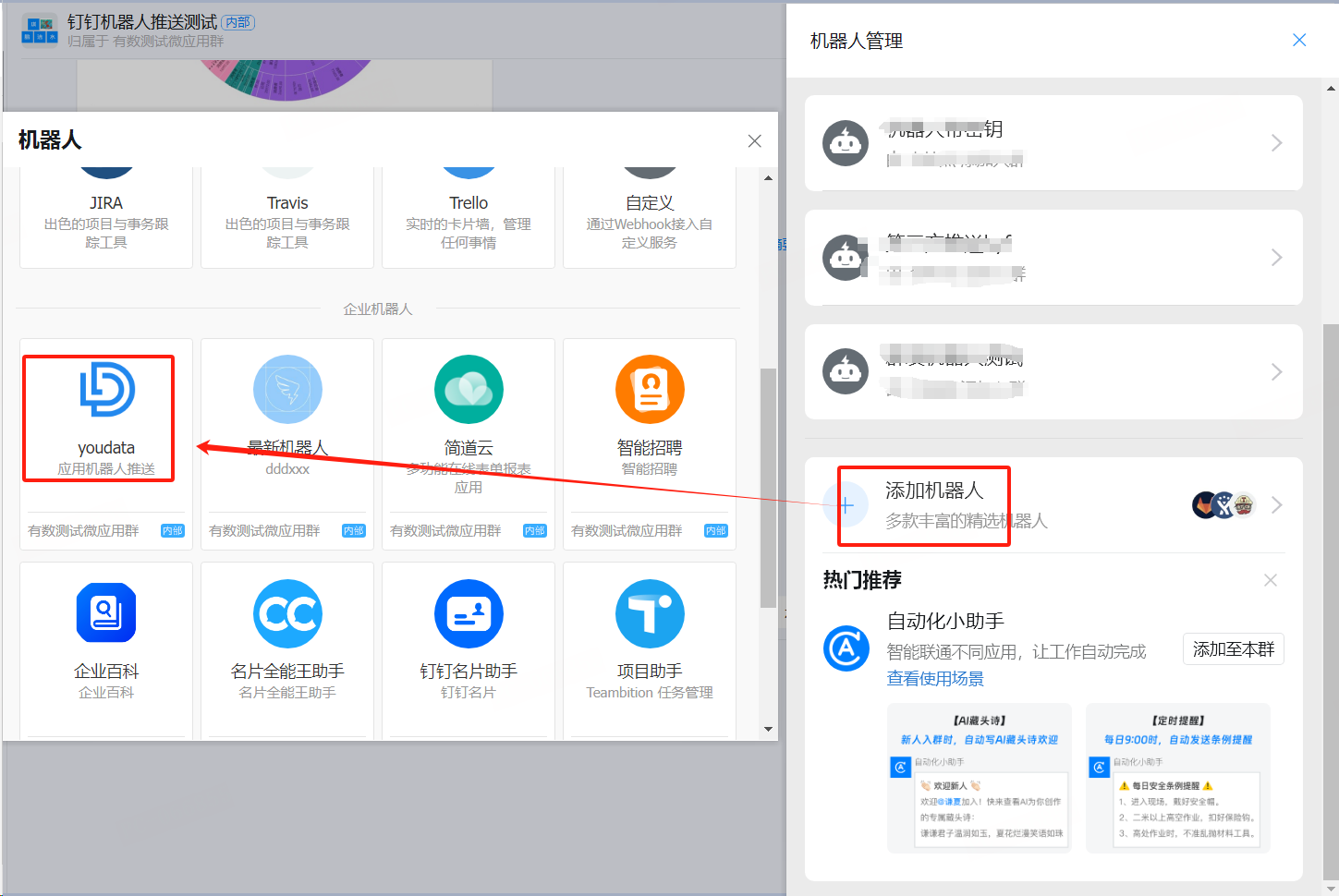The width and height of the screenshot is (1339, 896).
Task: Select the 智能招聘 orange icon
Action: pyautogui.click(x=650, y=390)
